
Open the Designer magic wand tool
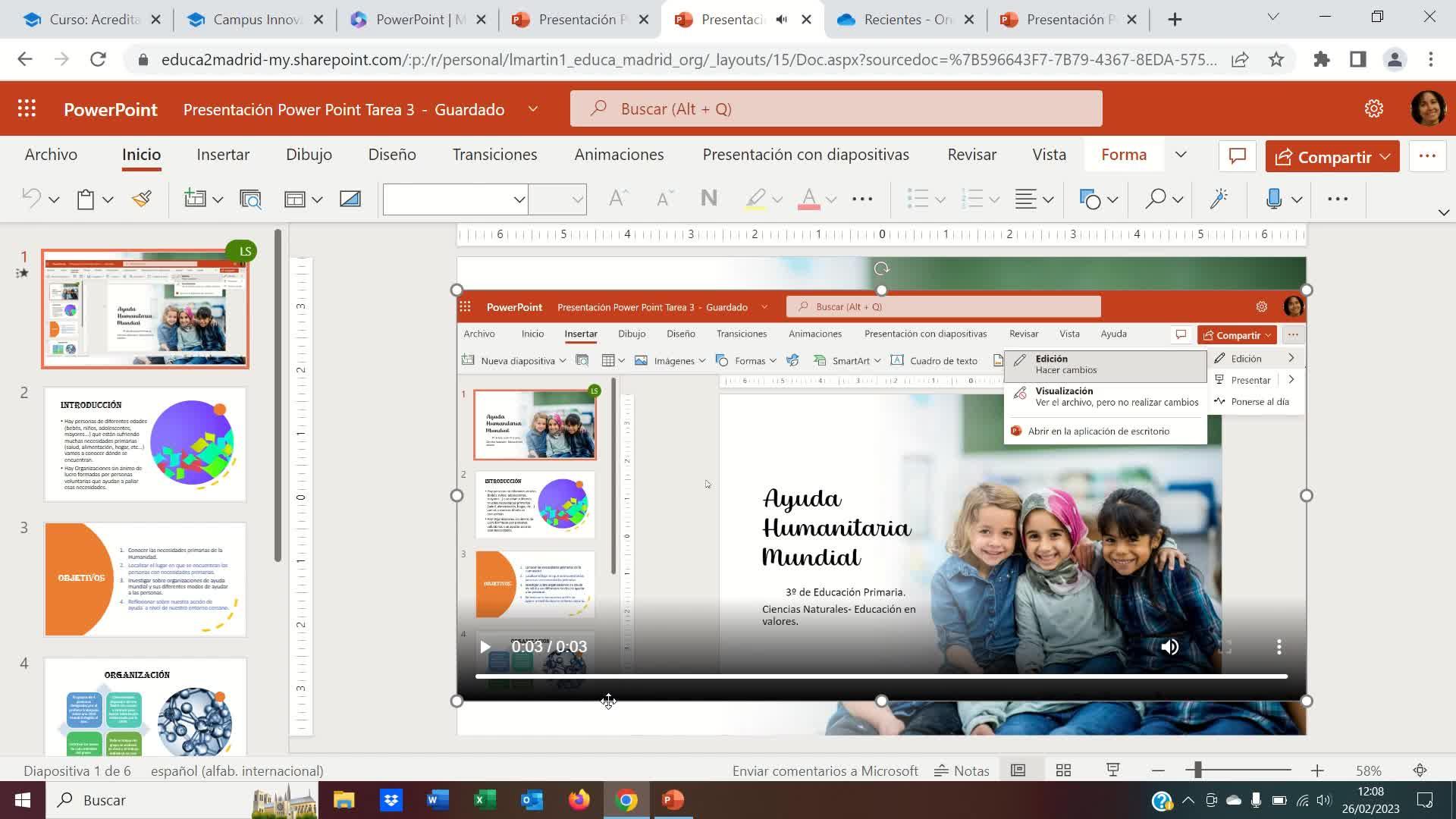click(x=1219, y=199)
